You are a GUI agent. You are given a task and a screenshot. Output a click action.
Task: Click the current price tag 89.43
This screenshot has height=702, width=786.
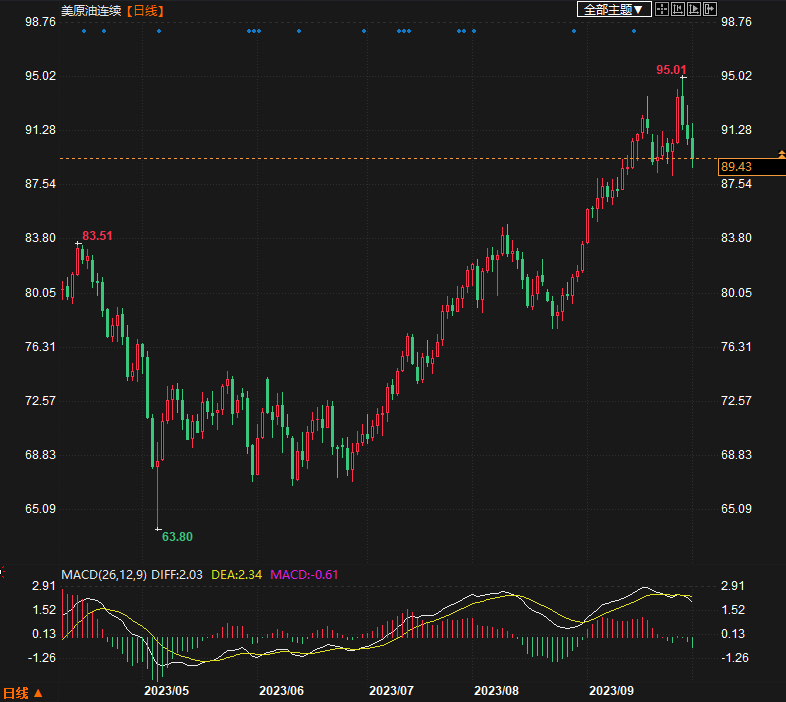(x=736, y=167)
